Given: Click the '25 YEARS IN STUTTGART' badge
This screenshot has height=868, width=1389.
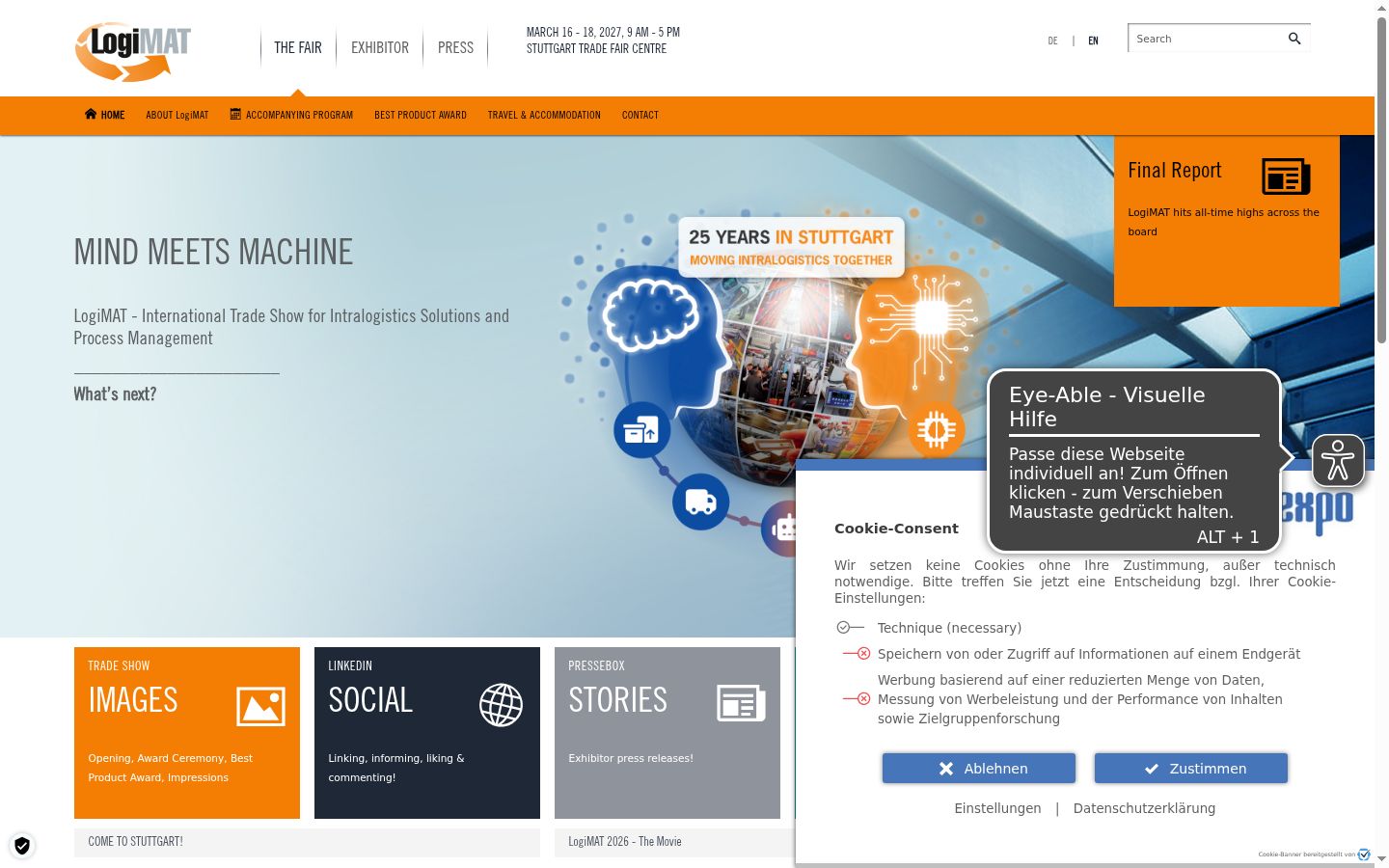Looking at the screenshot, I should (791, 247).
